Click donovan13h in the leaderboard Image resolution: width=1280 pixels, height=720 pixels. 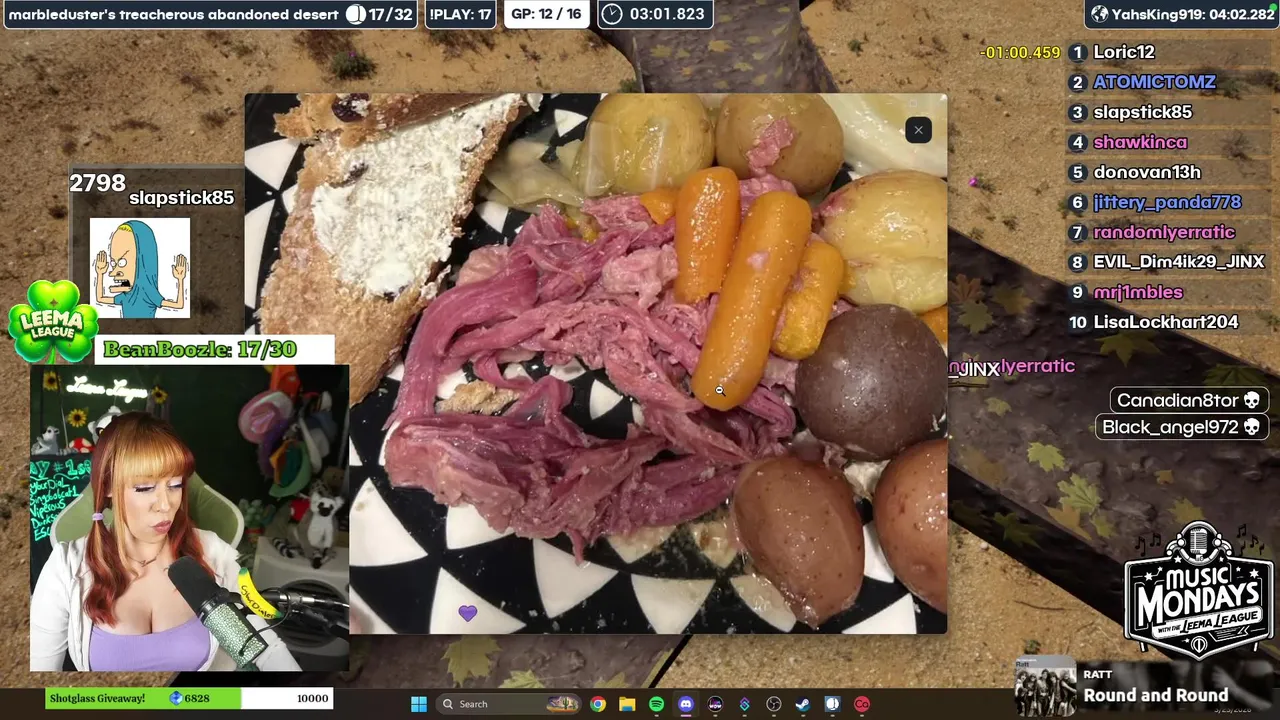(1147, 172)
